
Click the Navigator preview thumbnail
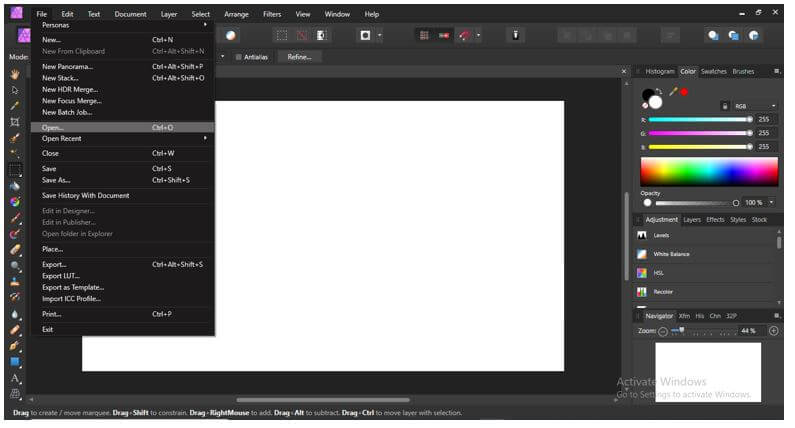[708, 372]
